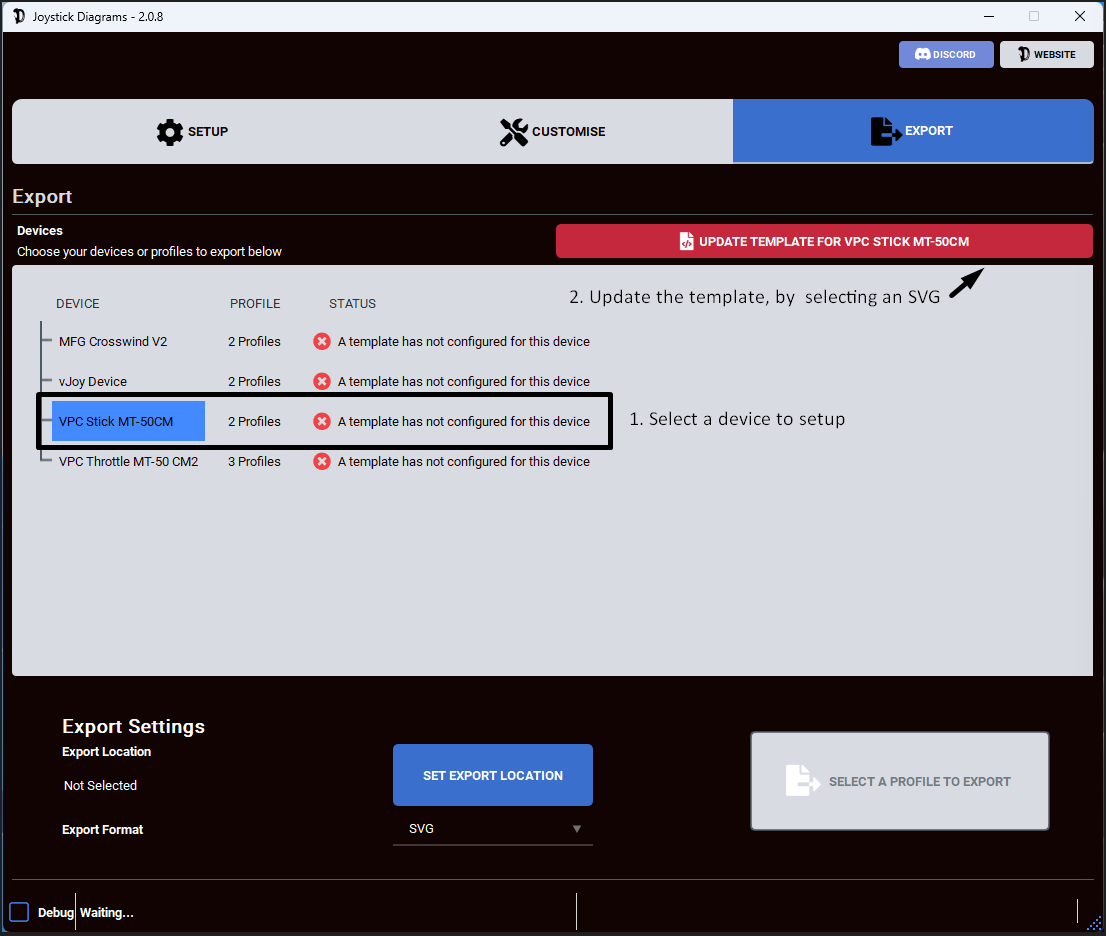
Task: Select the MFG Crosswind V2 device
Action: pos(113,341)
